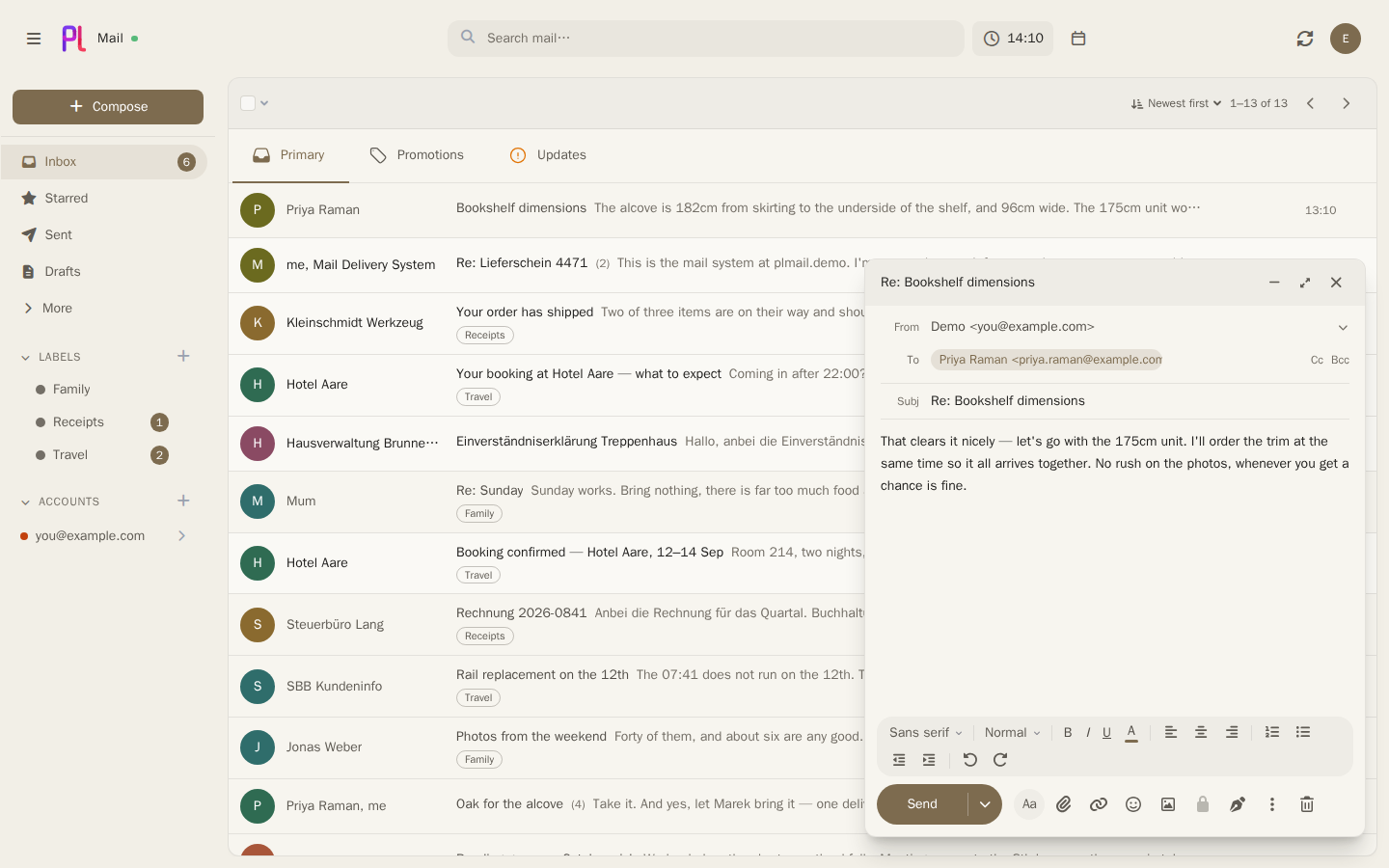Undo the last edit in compose
The height and width of the screenshot is (868, 1389).
pyautogui.click(x=970, y=760)
